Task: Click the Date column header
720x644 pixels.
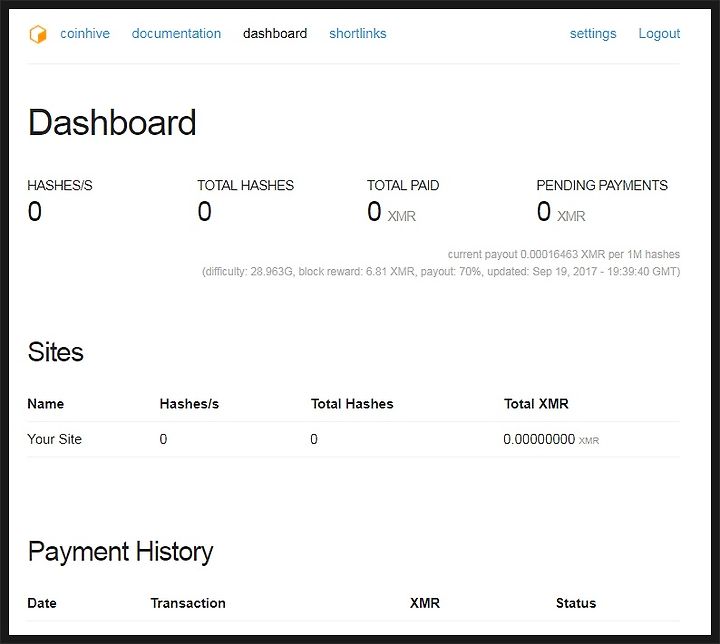Action: click(x=42, y=603)
